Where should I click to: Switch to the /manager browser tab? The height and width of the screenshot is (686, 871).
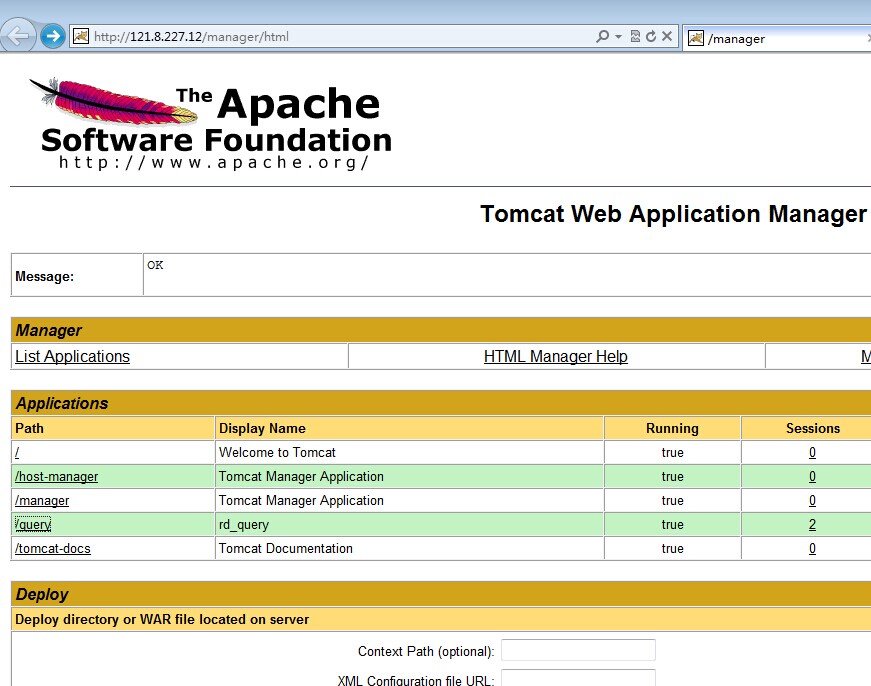coord(777,38)
